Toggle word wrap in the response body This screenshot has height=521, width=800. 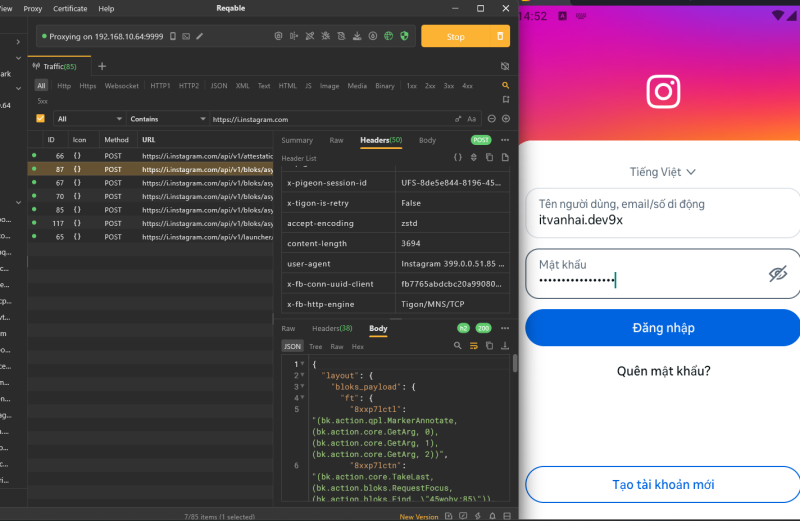point(473,346)
